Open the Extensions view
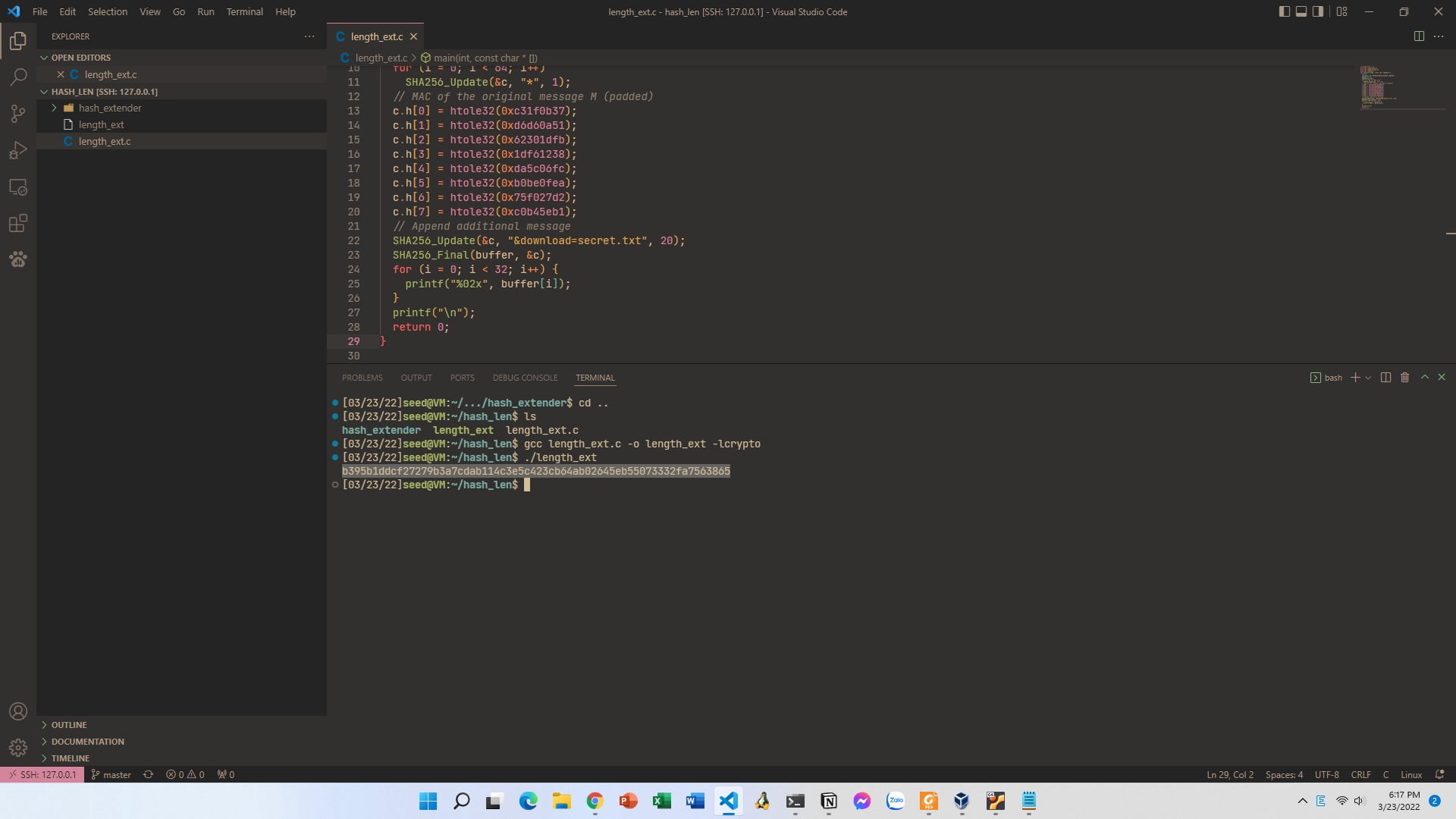 pyautogui.click(x=18, y=223)
